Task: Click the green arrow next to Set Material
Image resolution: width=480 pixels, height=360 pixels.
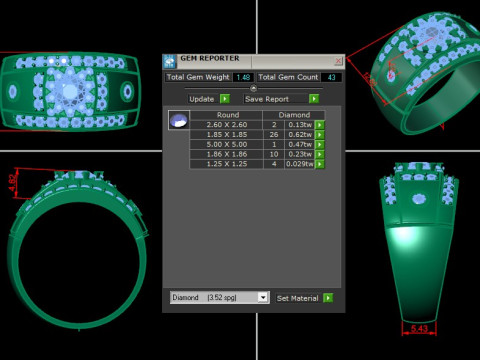Action: pyautogui.click(x=328, y=298)
